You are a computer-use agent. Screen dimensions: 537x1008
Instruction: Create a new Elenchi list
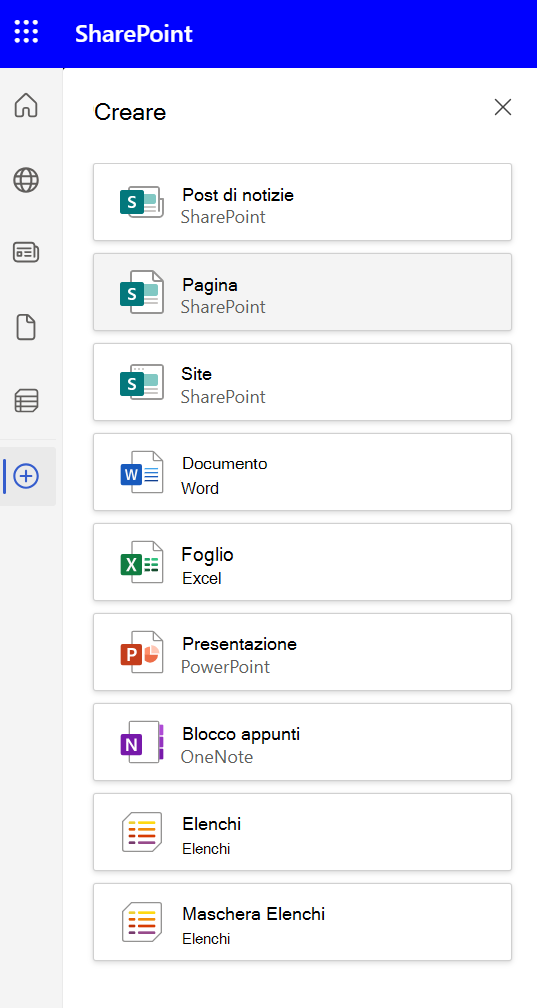pyautogui.click(x=302, y=832)
